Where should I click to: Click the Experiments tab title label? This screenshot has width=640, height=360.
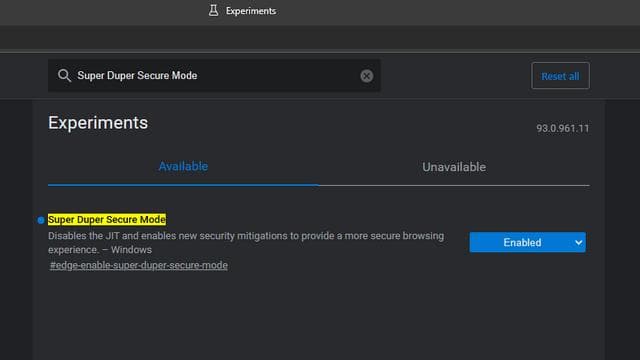[x=251, y=11]
